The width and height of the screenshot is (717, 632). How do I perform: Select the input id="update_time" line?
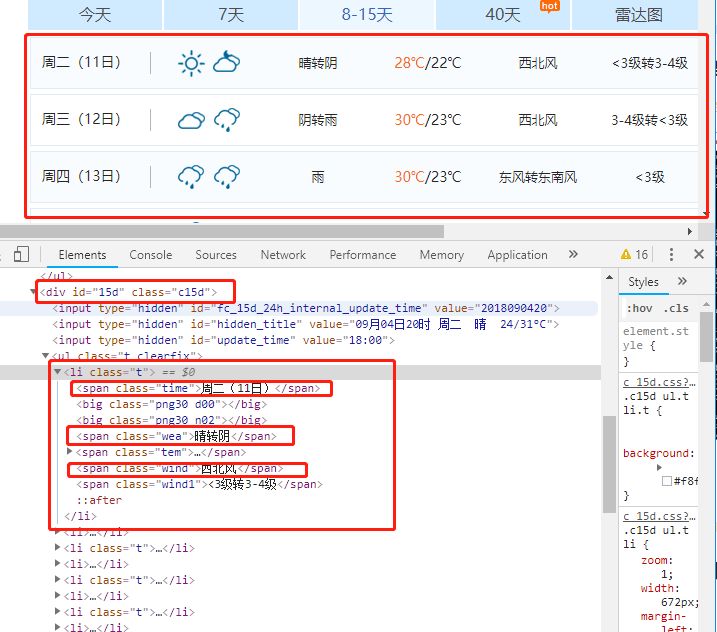click(x=223, y=340)
